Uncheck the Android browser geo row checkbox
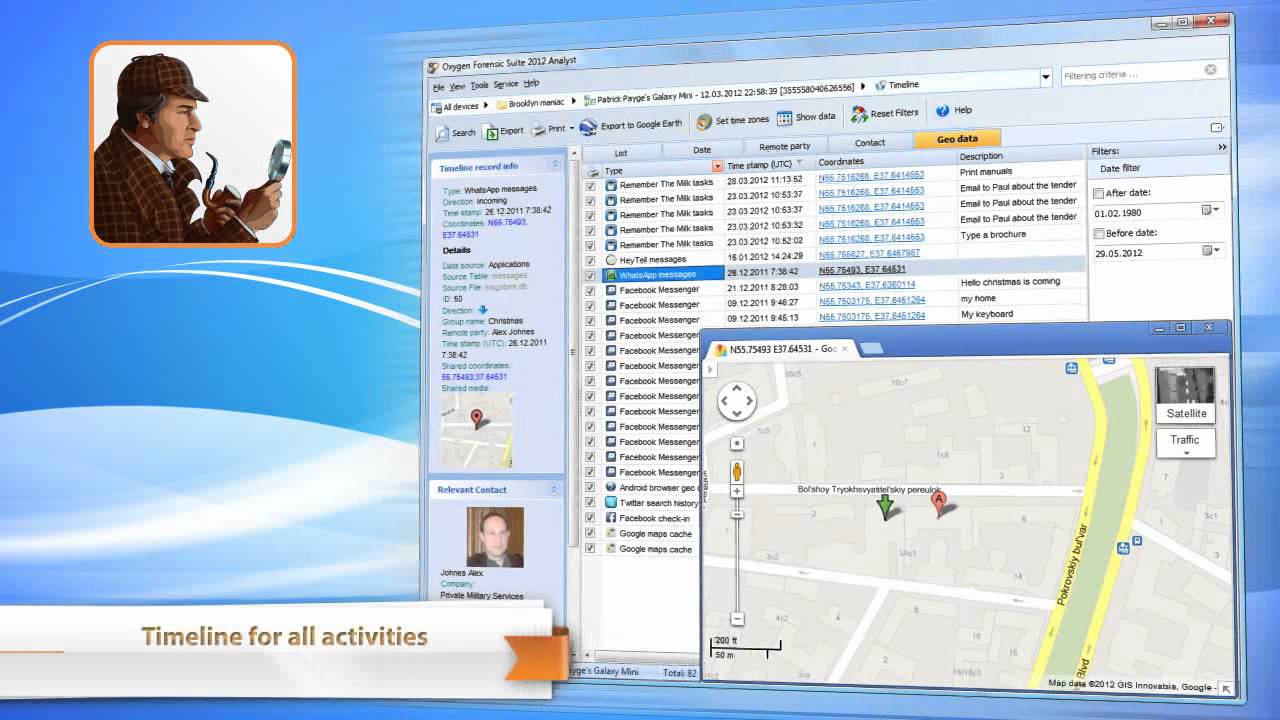This screenshot has width=1280, height=720. click(x=590, y=487)
